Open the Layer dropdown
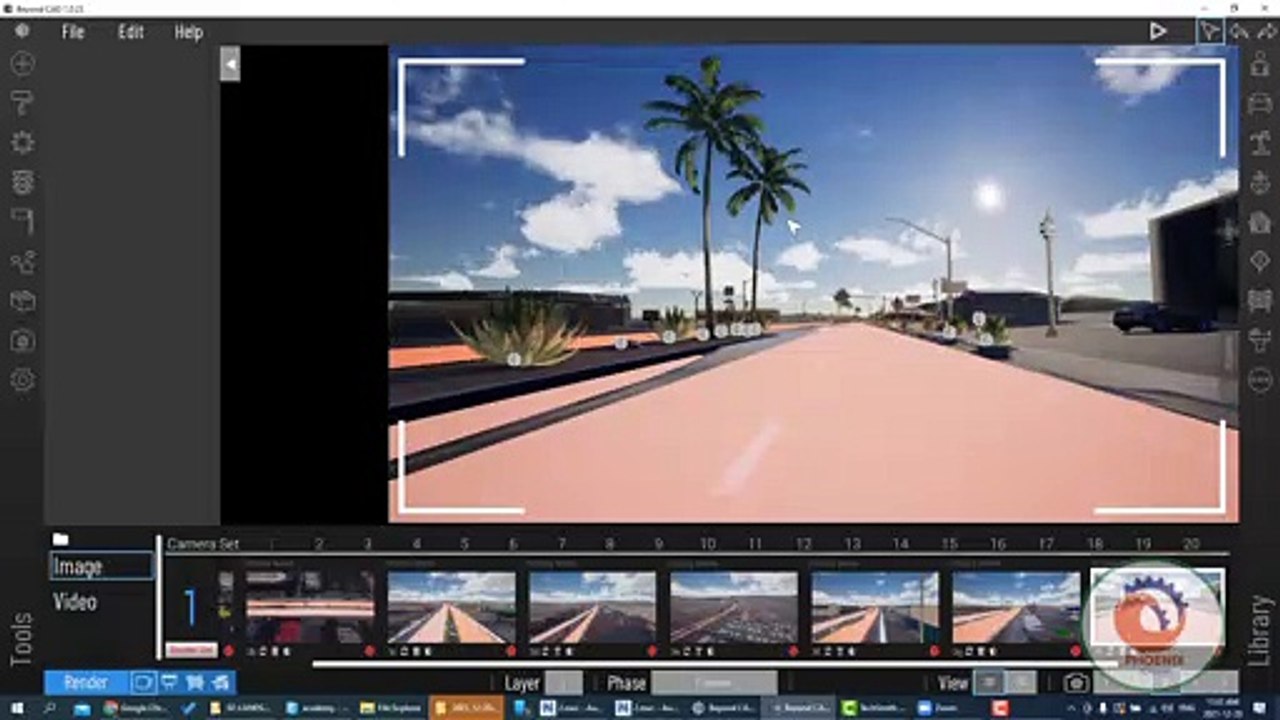Viewport: 1280px width, 720px height. point(563,684)
